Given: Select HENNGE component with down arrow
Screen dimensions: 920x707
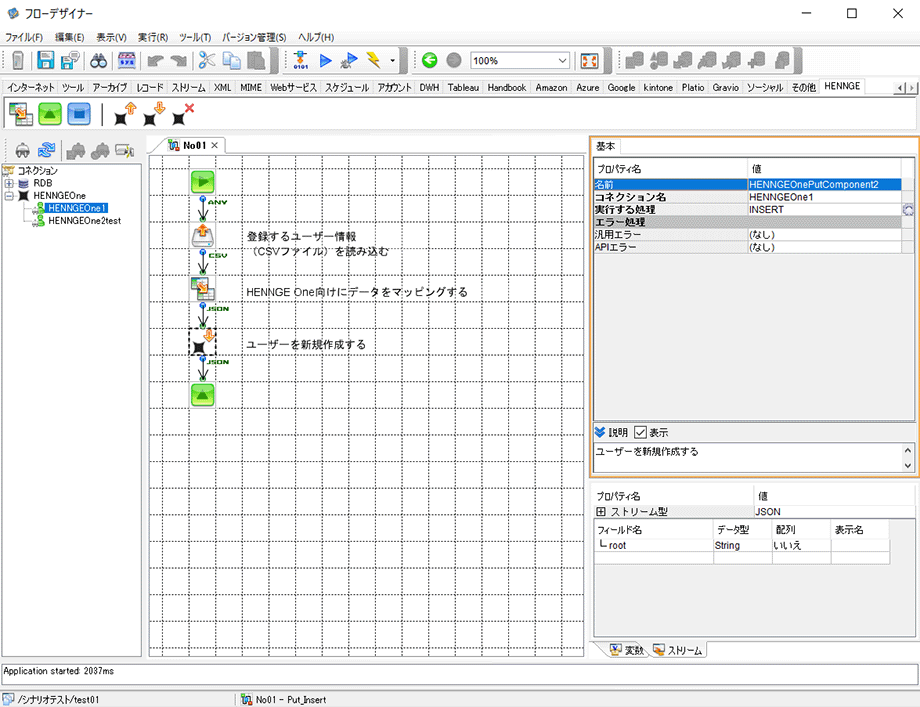Looking at the screenshot, I should (154, 114).
